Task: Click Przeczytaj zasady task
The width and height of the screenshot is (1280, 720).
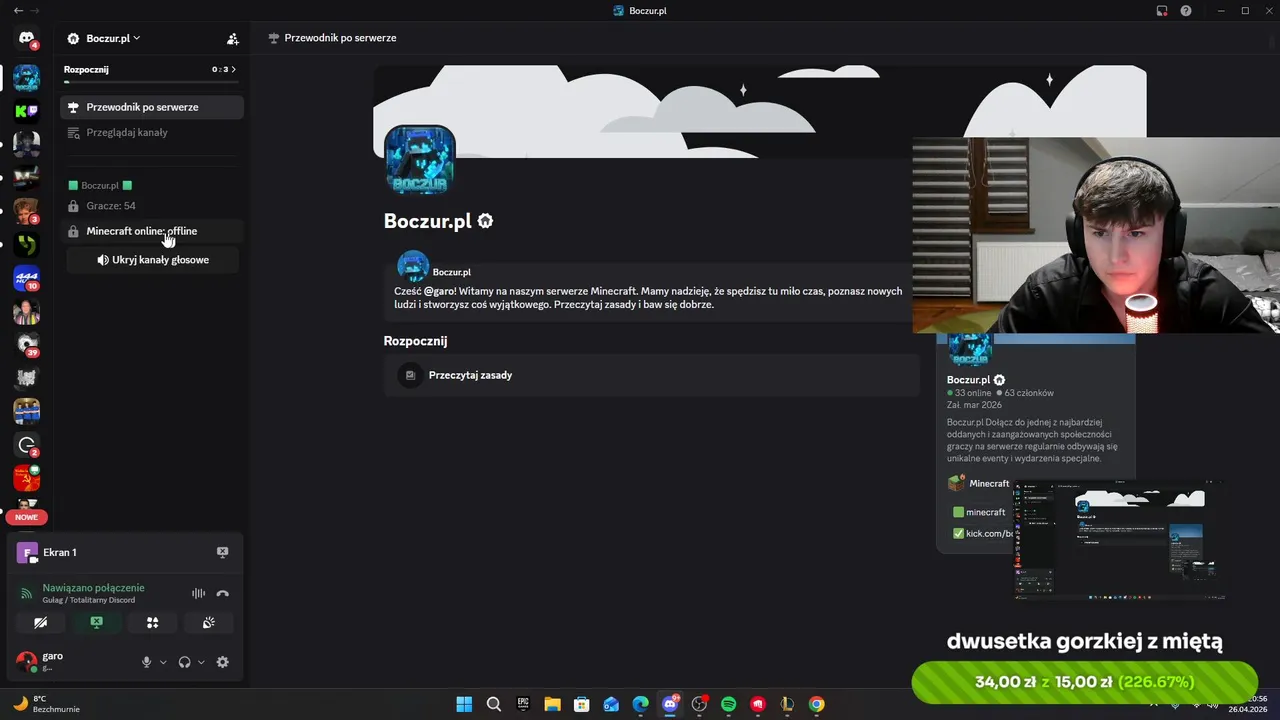Action: [x=651, y=375]
